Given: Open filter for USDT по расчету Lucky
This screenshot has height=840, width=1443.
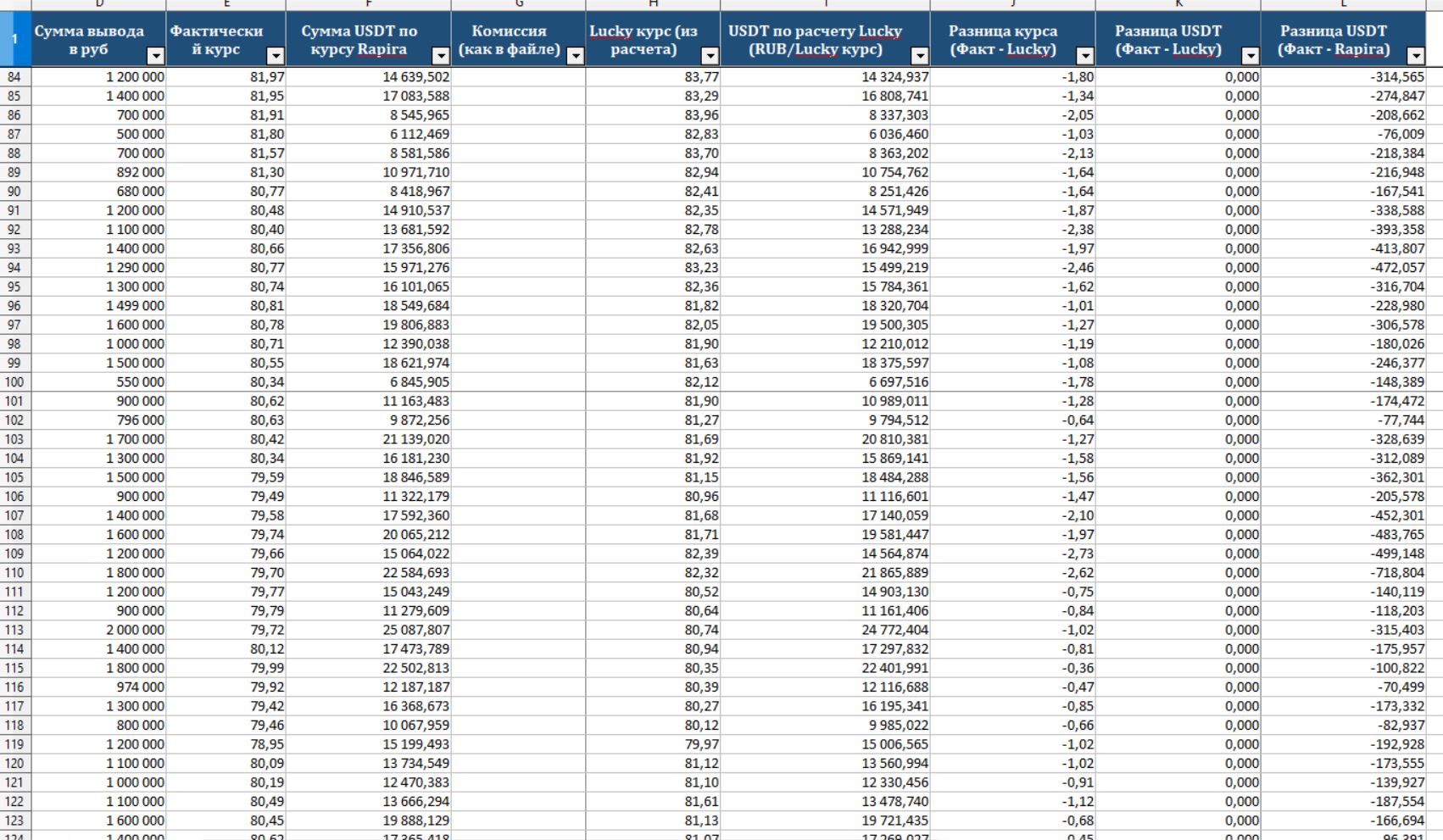Looking at the screenshot, I should [920, 57].
